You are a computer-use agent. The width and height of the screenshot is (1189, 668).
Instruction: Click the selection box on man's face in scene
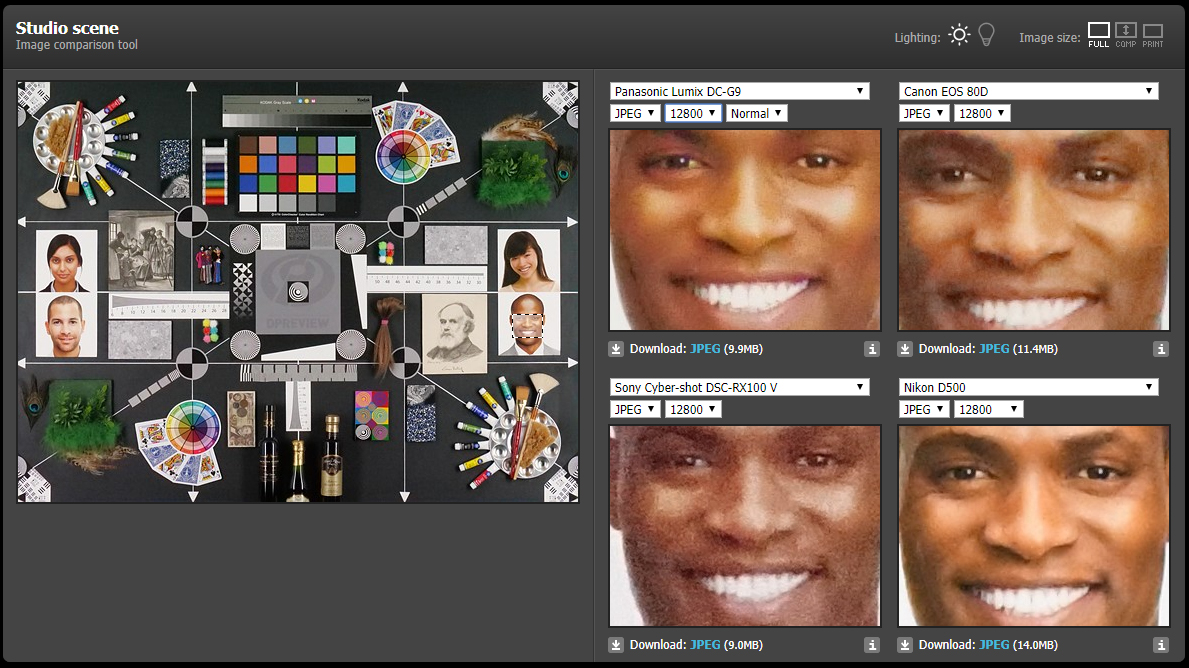[527, 326]
